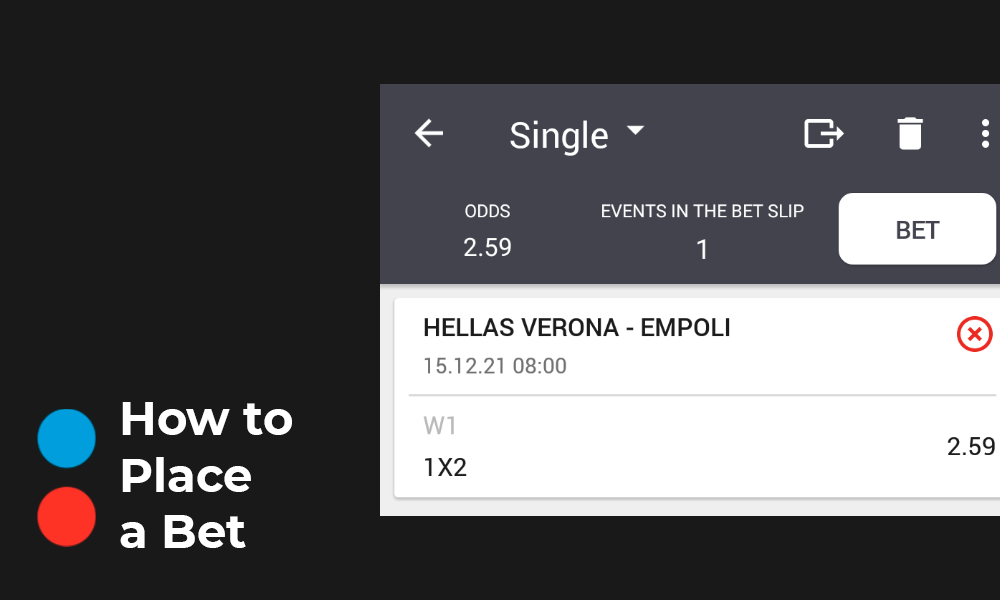1000x600 pixels.
Task: Open the Single bet type dropdown
Action: coord(577,134)
